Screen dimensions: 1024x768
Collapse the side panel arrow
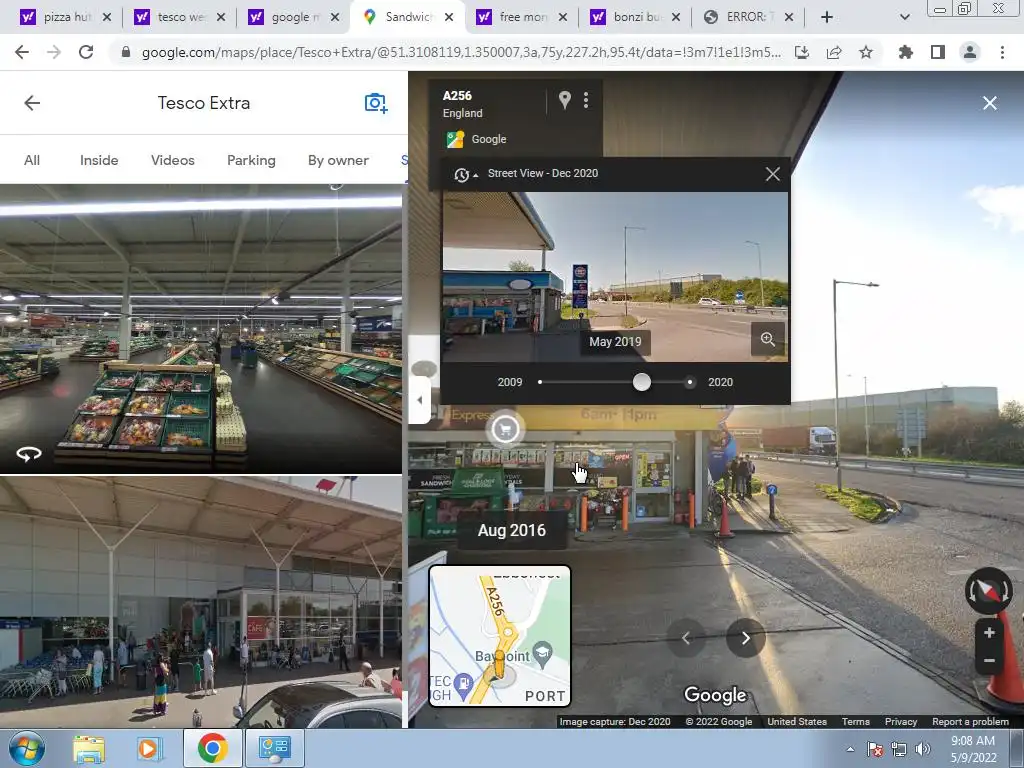pos(419,400)
